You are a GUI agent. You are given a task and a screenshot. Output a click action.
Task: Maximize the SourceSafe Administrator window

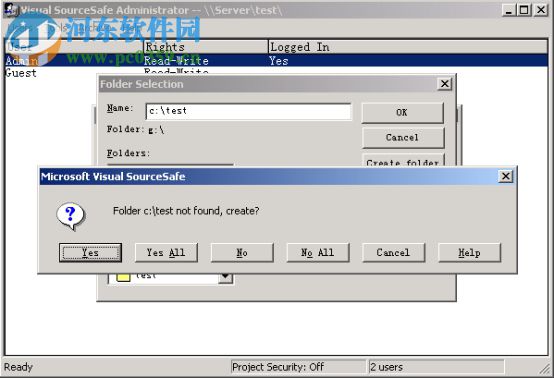524,10
